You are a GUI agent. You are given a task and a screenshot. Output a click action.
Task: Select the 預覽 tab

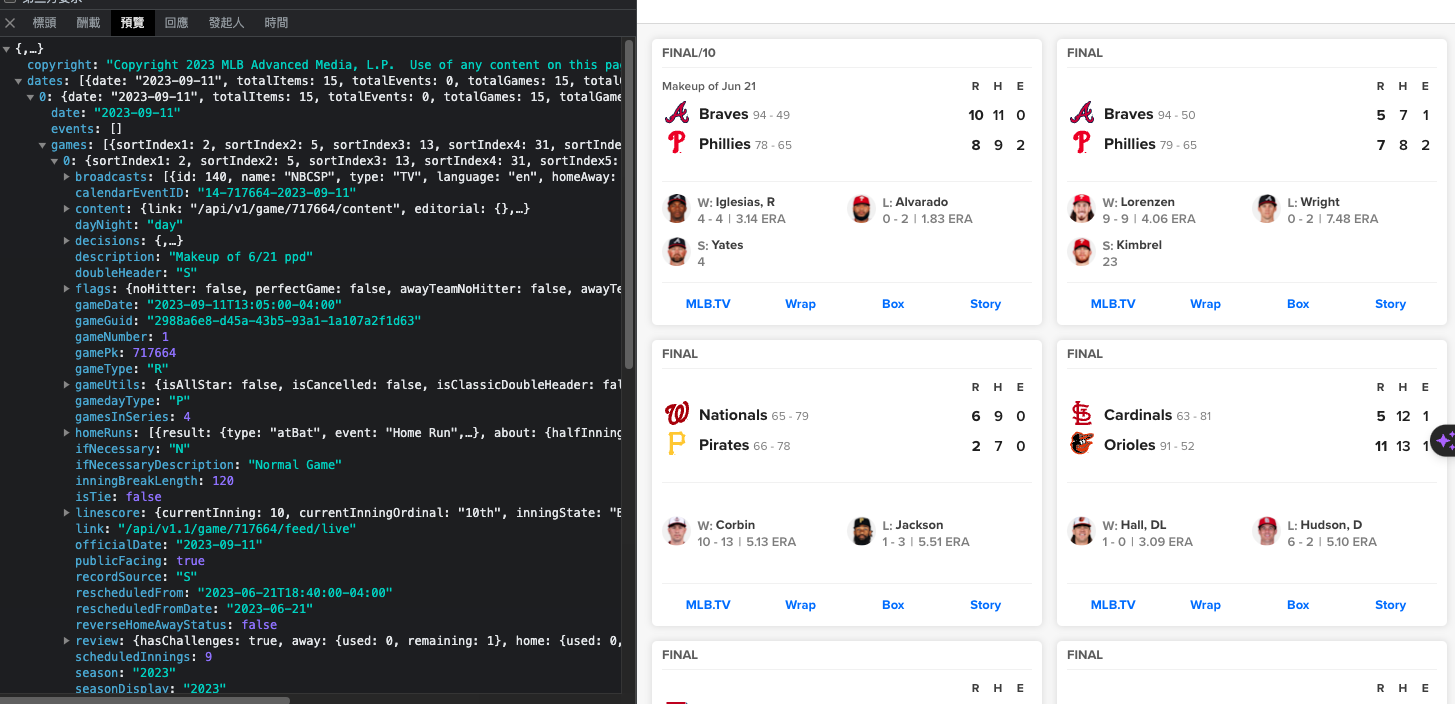132,22
